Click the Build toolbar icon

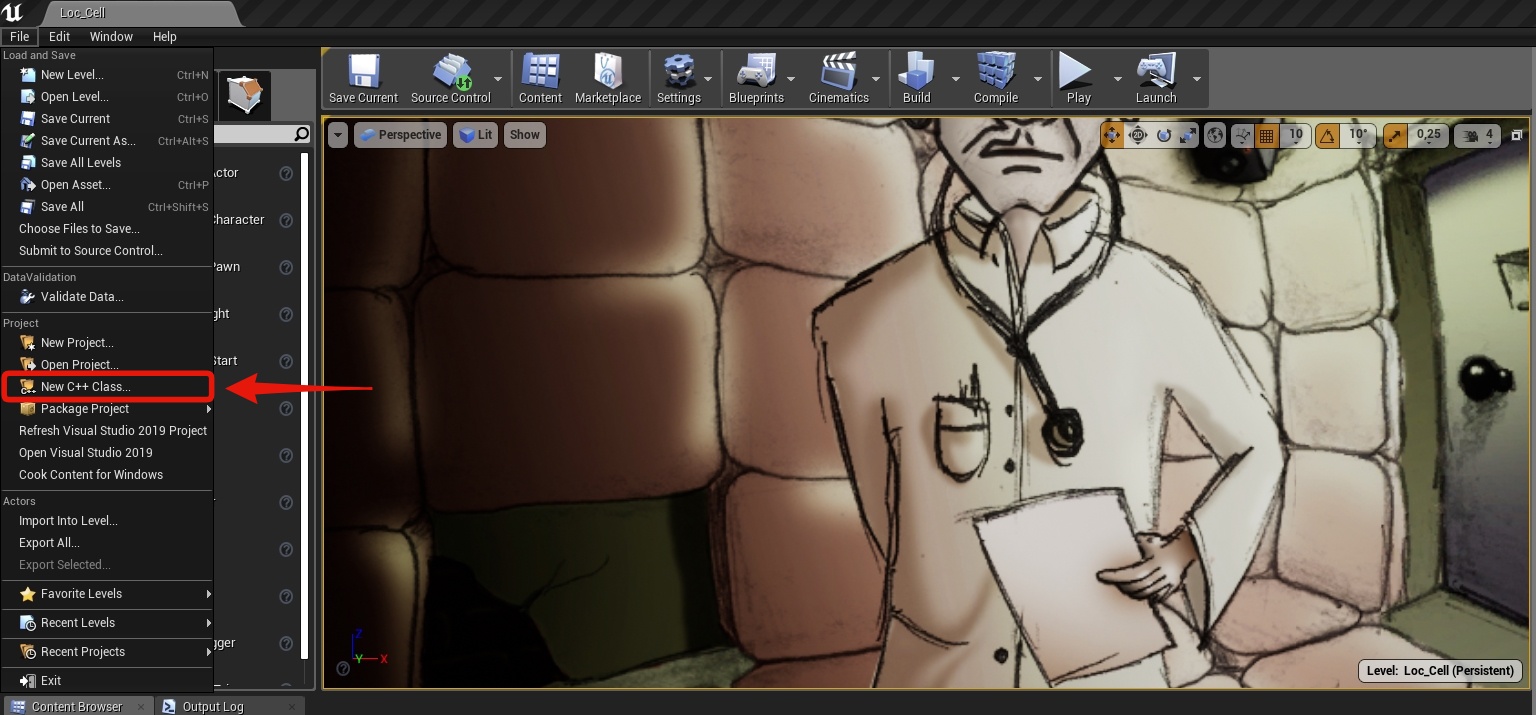pyautogui.click(x=916, y=72)
